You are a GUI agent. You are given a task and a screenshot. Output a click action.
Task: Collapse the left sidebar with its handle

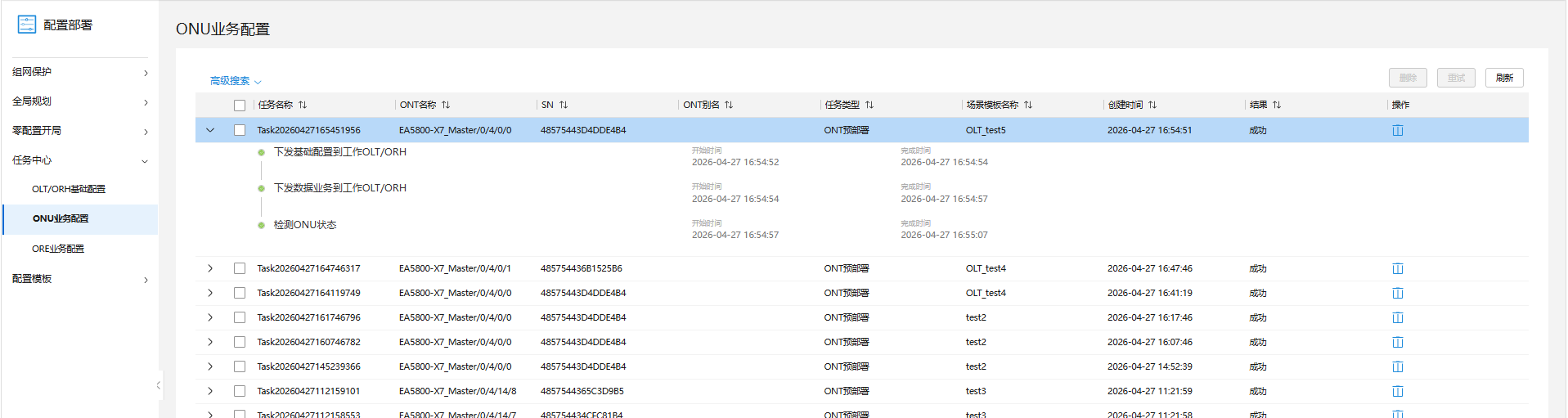(158, 385)
